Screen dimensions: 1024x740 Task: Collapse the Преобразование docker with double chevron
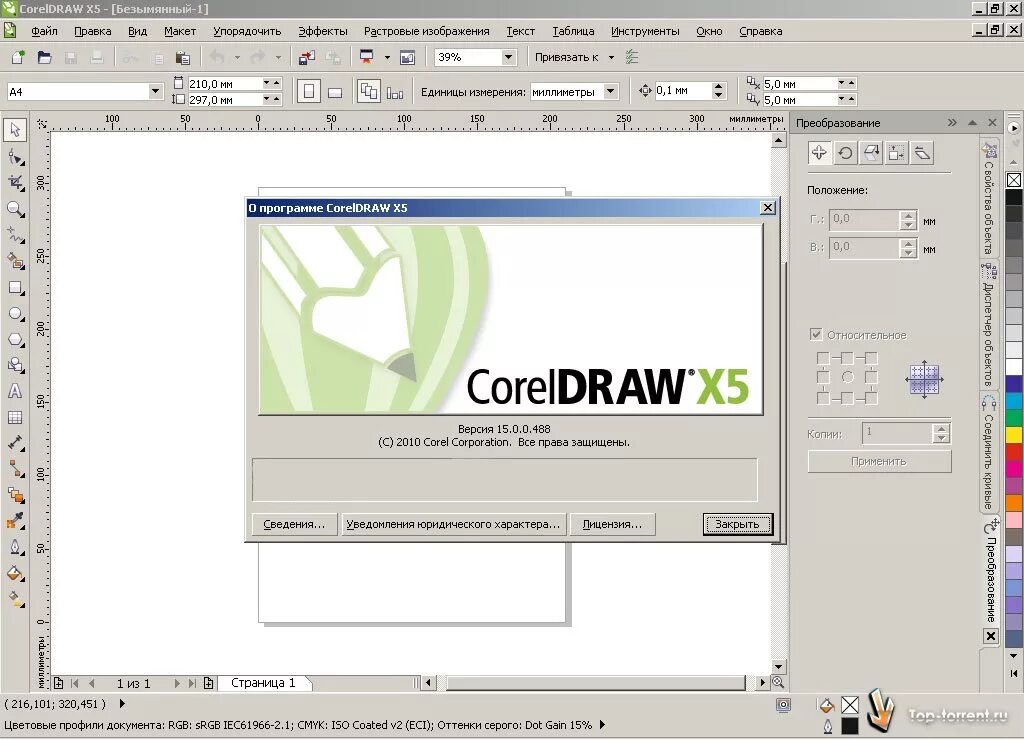pos(952,123)
